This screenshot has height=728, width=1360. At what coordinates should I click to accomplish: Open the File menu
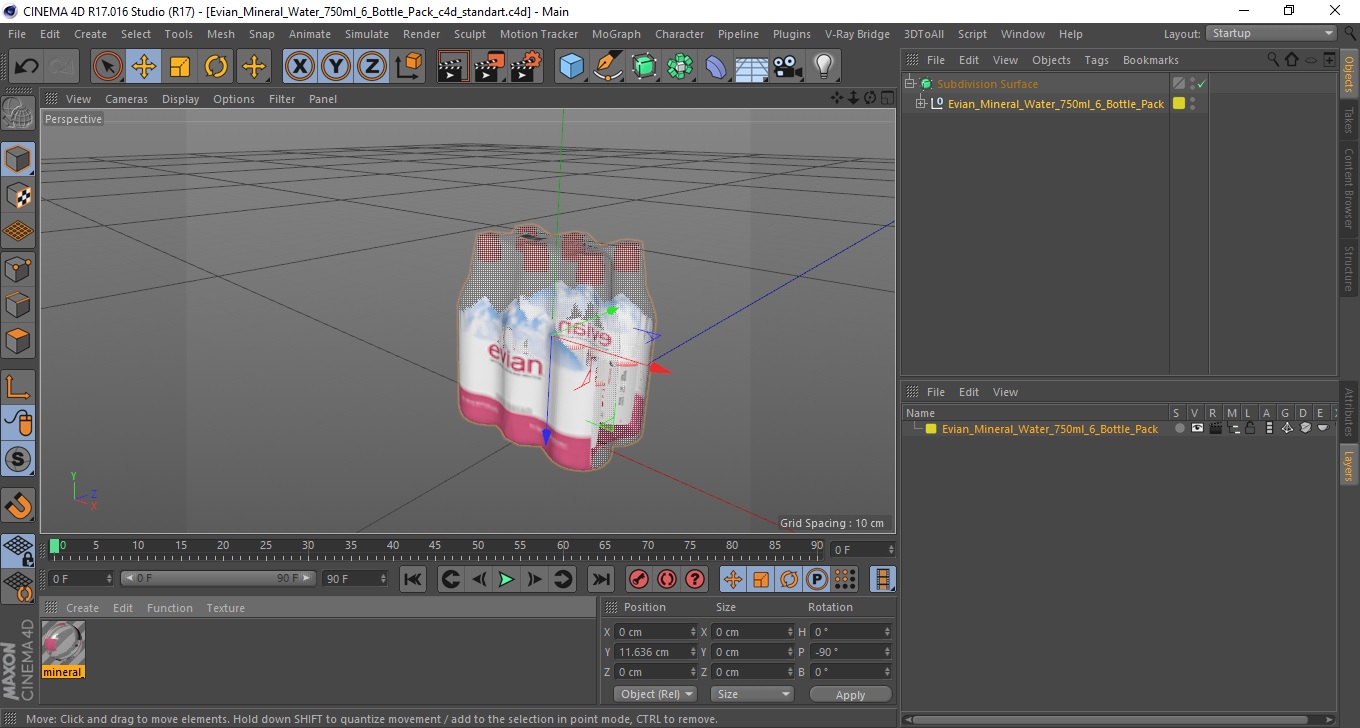click(17, 34)
